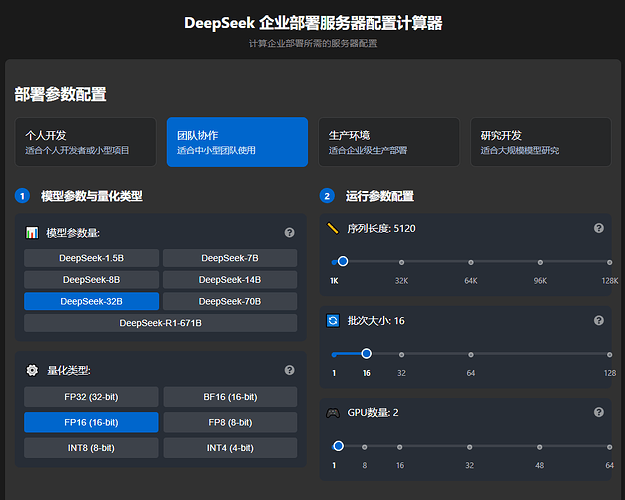Click the 运行参数配置 section title
The width and height of the screenshot is (625, 500).
click(379, 196)
